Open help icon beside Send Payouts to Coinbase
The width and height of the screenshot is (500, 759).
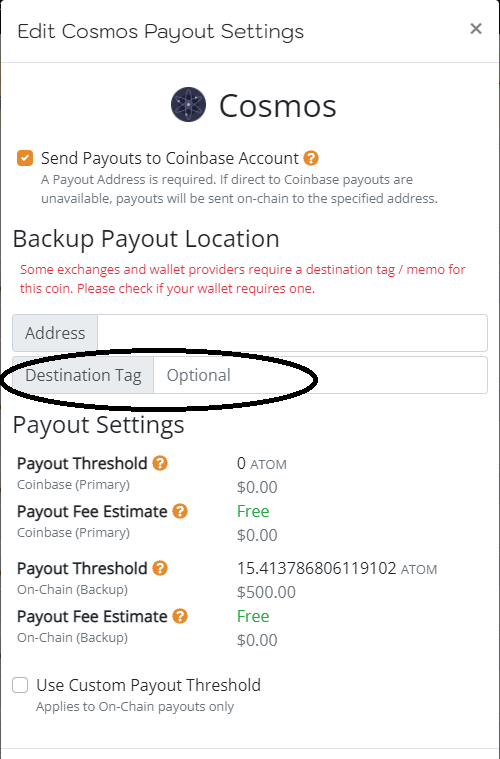click(x=311, y=158)
